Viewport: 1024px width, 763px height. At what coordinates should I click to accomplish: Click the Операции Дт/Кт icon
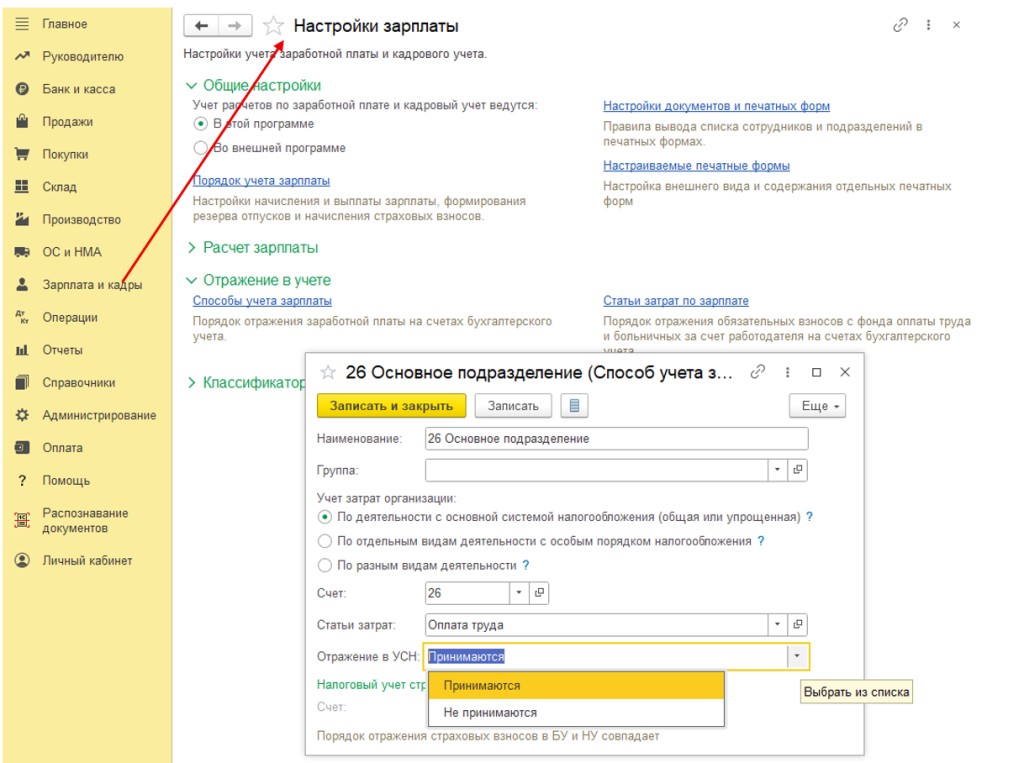pos(22,317)
